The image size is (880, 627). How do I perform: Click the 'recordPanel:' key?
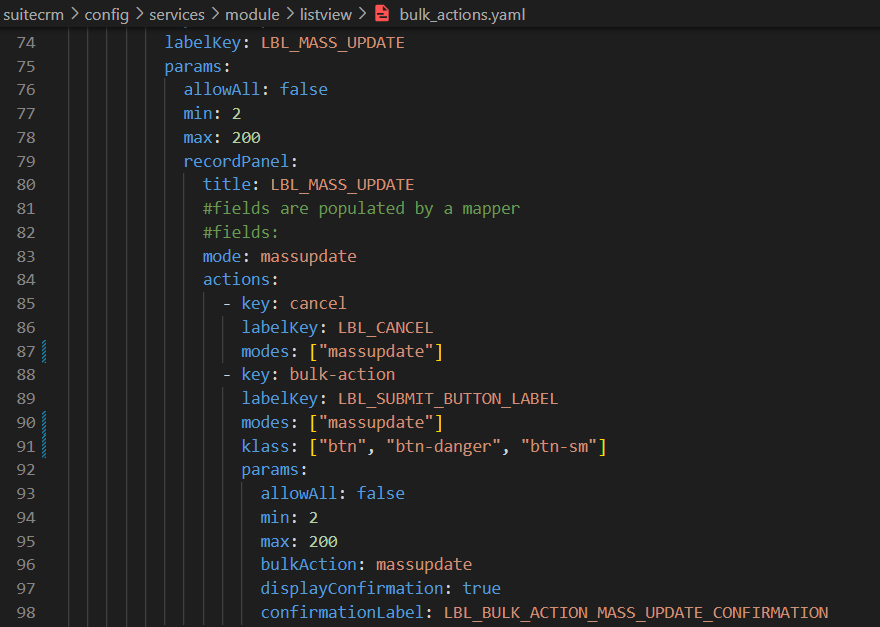click(240, 161)
